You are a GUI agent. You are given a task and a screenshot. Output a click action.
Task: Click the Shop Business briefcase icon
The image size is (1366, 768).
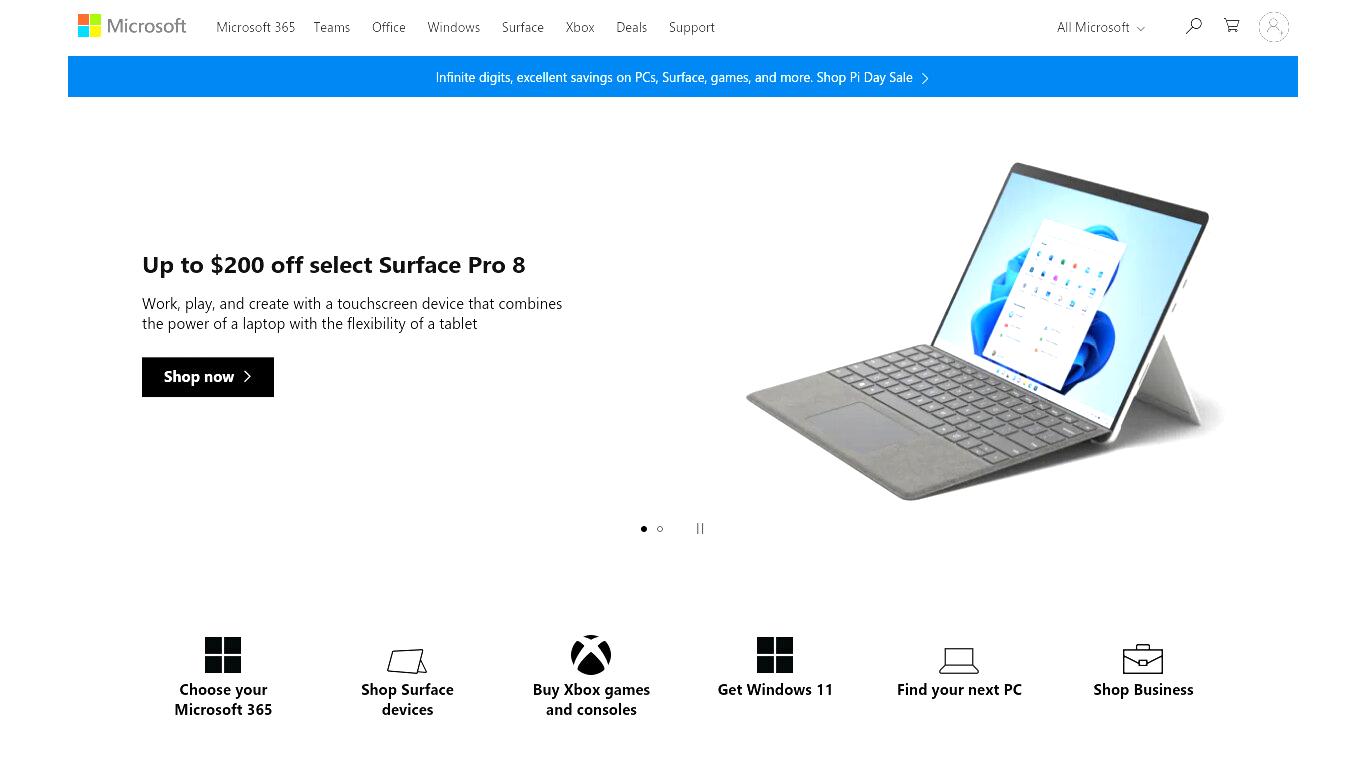pos(1143,659)
